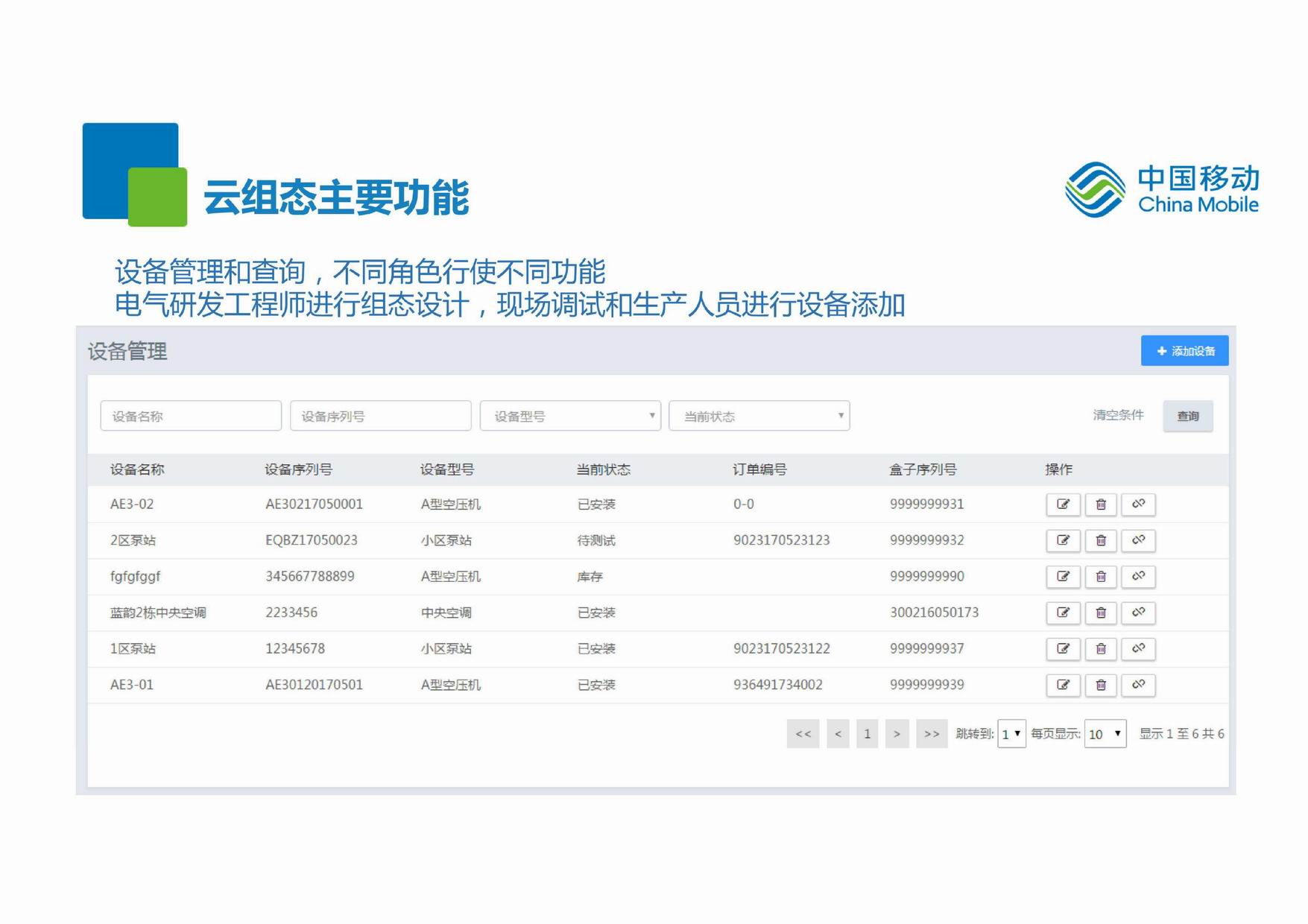This screenshot has width=1308, height=924.
Task: Expand the 当前状态 dropdown filter
Action: click(759, 416)
